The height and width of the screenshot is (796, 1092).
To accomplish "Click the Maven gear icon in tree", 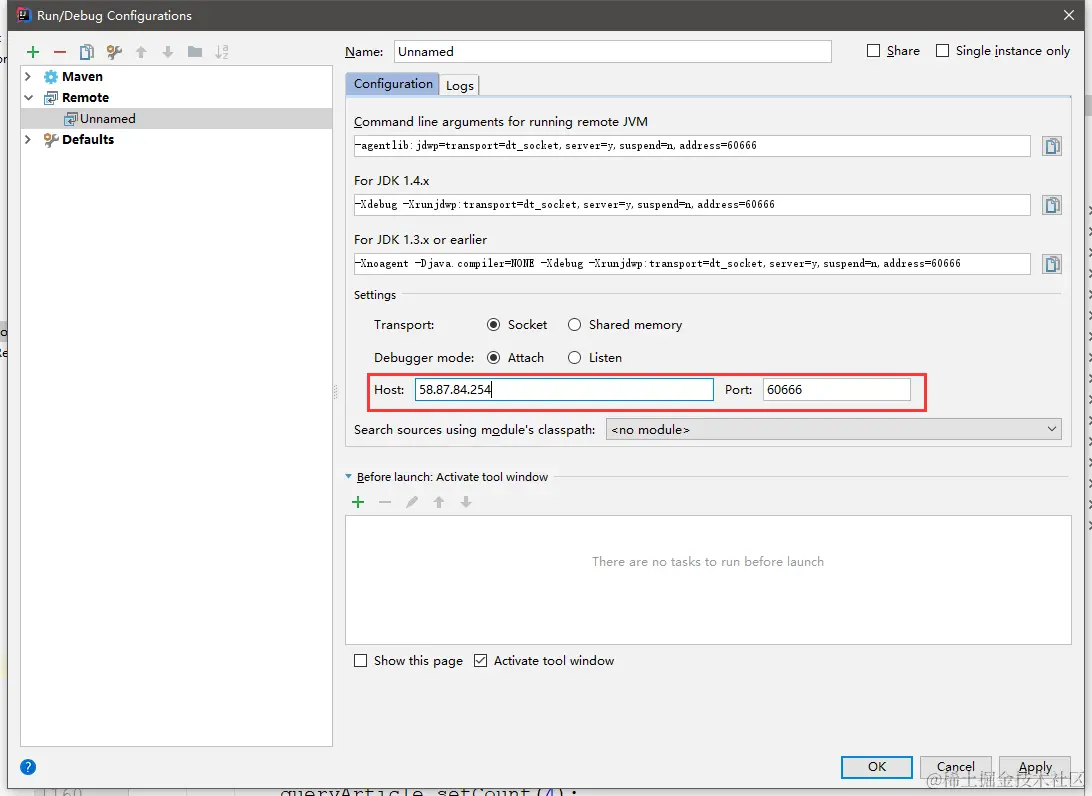I will click(51, 77).
